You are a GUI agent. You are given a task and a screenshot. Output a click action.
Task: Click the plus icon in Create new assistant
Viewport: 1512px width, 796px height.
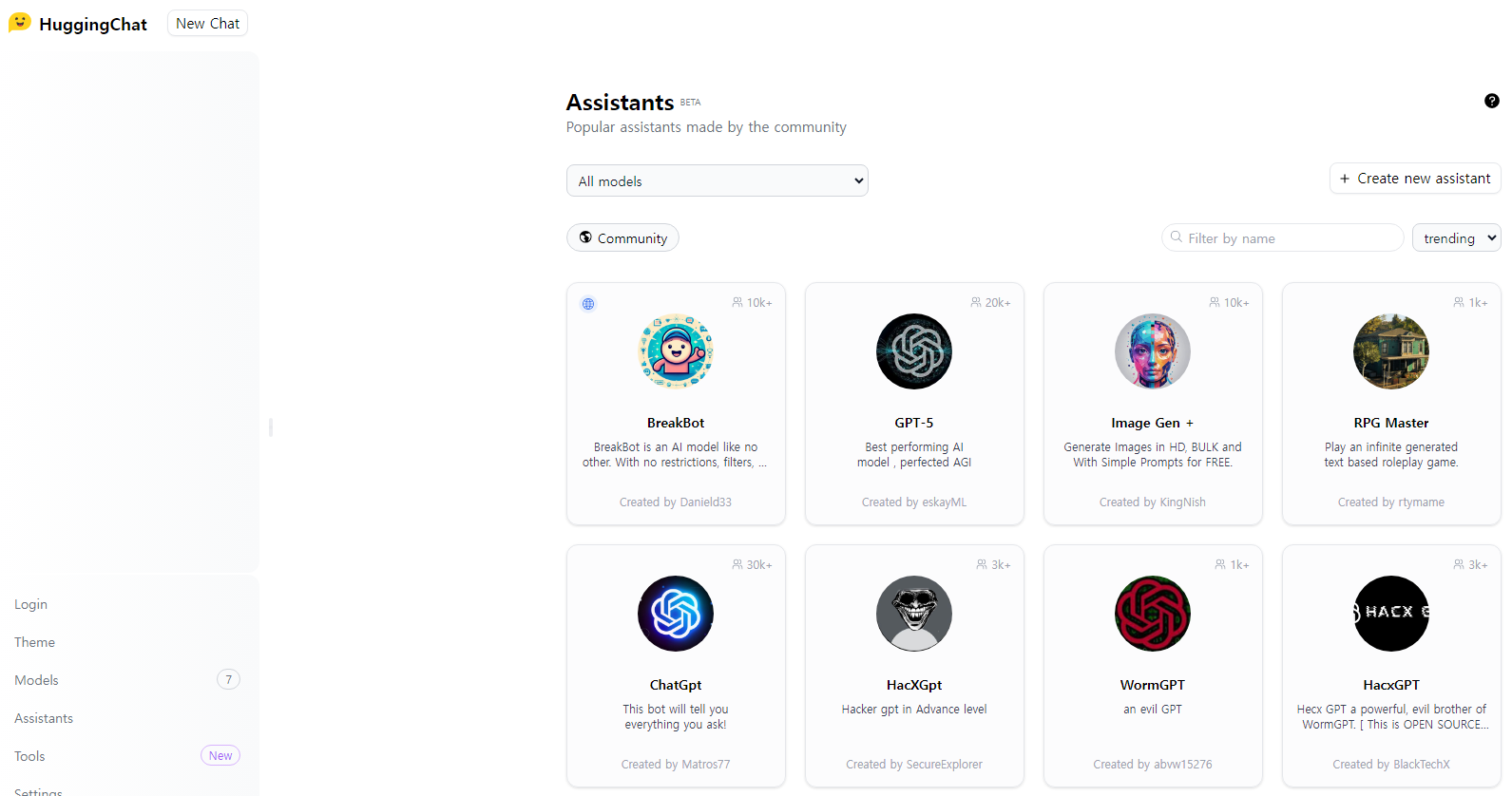(x=1345, y=179)
